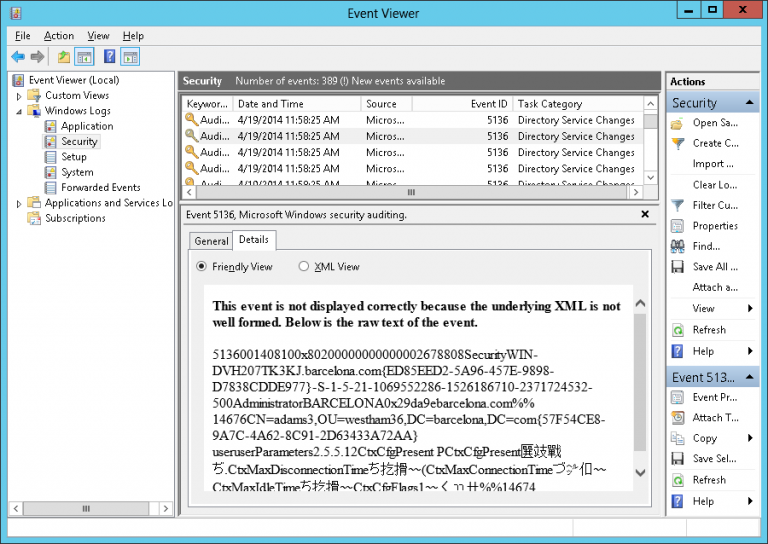The height and width of the screenshot is (544, 768).
Task: Click the Properties action icon
Action: coord(677,226)
